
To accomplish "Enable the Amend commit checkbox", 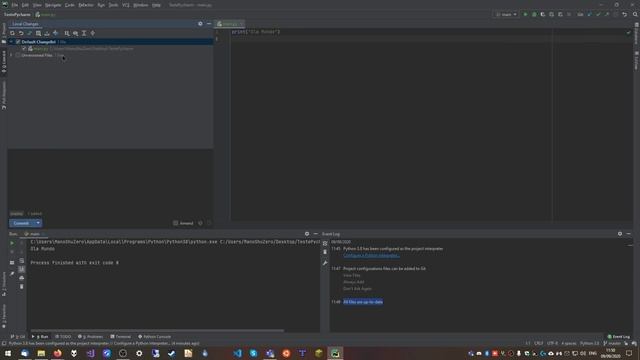I will [176, 223].
